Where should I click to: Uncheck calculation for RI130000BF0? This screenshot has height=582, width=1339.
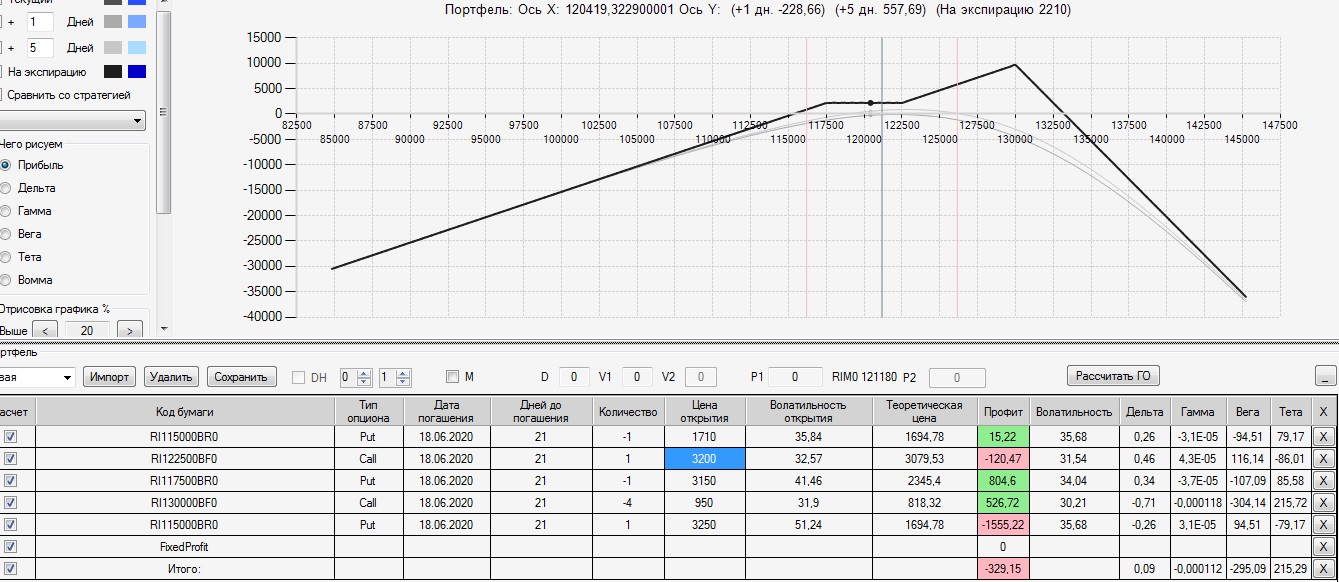pyautogui.click(x=11, y=503)
